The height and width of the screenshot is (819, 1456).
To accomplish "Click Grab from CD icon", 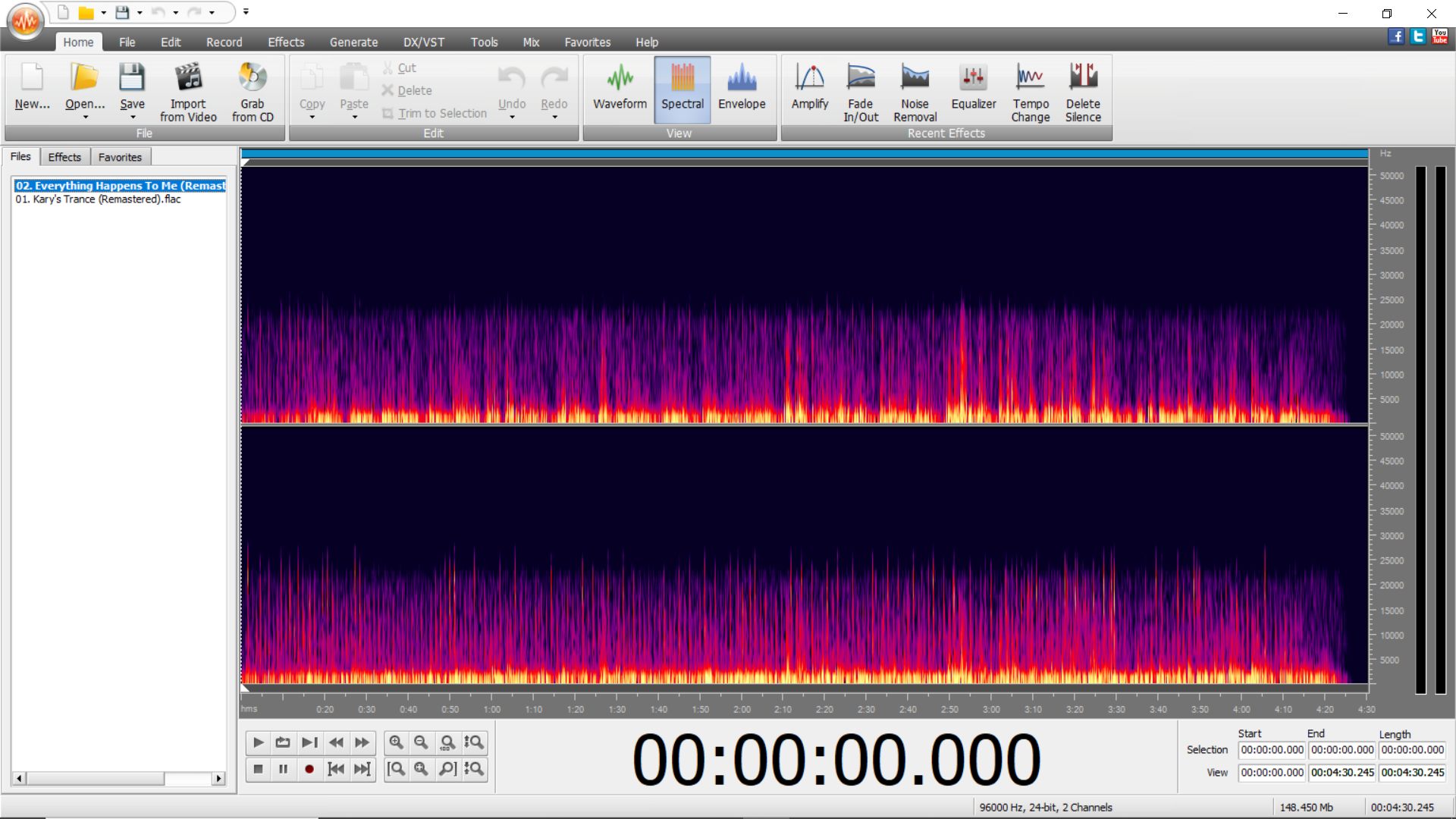I will coord(253,91).
